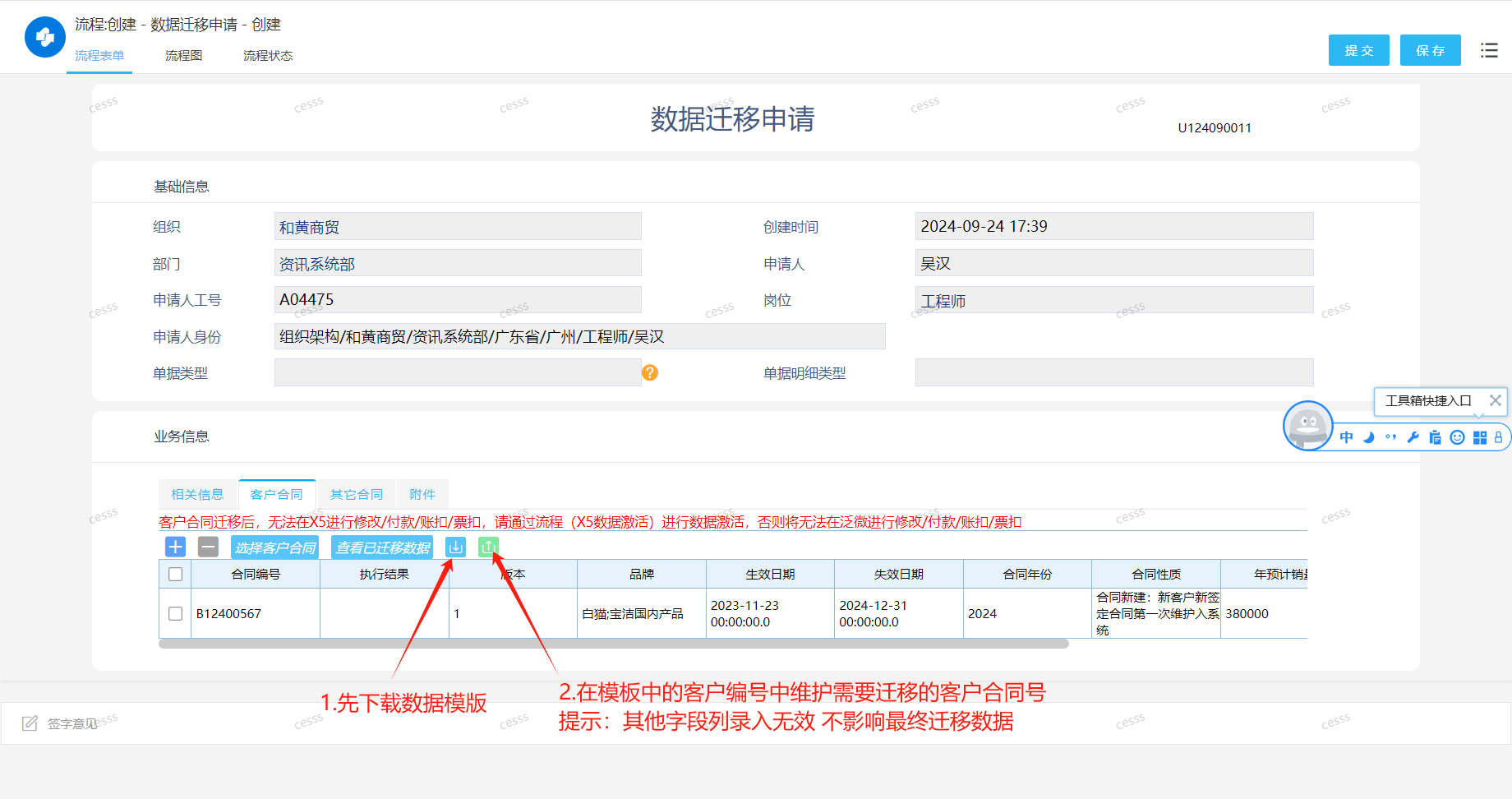1512x799 pixels.
Task: Click the 申请人 field showing 吴汉
Action: tap(1114, 263)
